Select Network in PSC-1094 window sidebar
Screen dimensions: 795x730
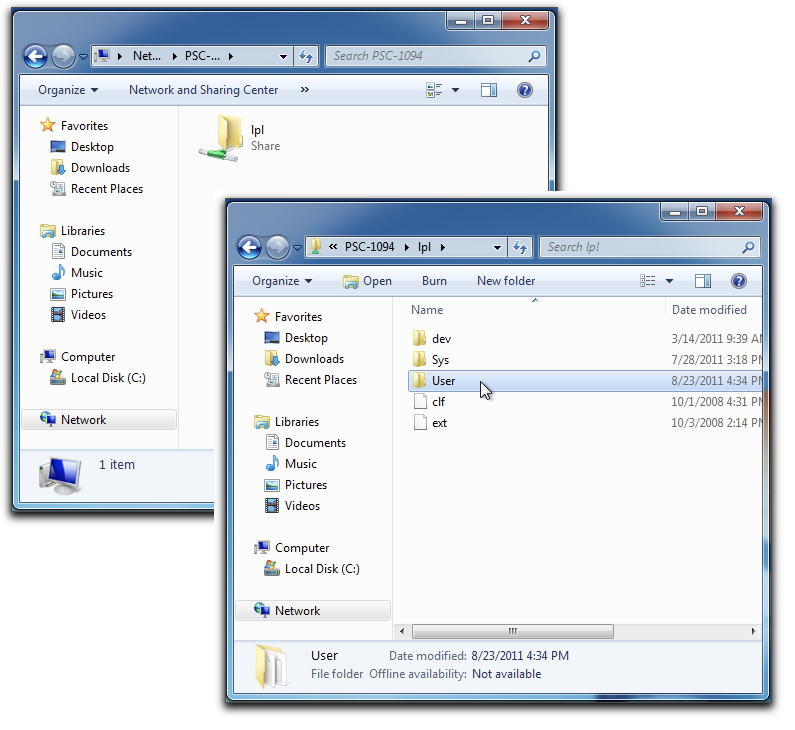point(99,420)
